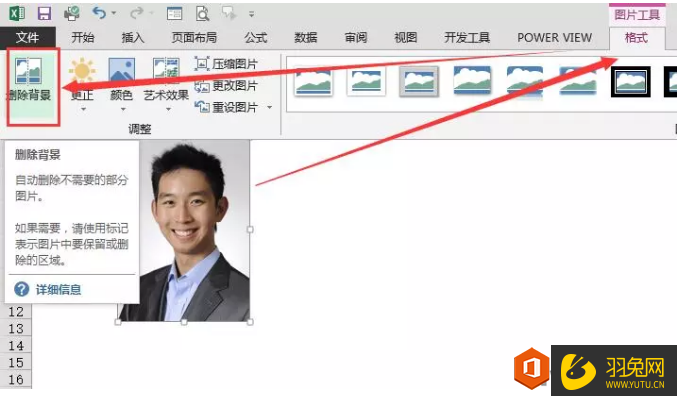Switch to the Formulas (公式) tab
This screenshot has height=396, width=677.
[256, 38]
